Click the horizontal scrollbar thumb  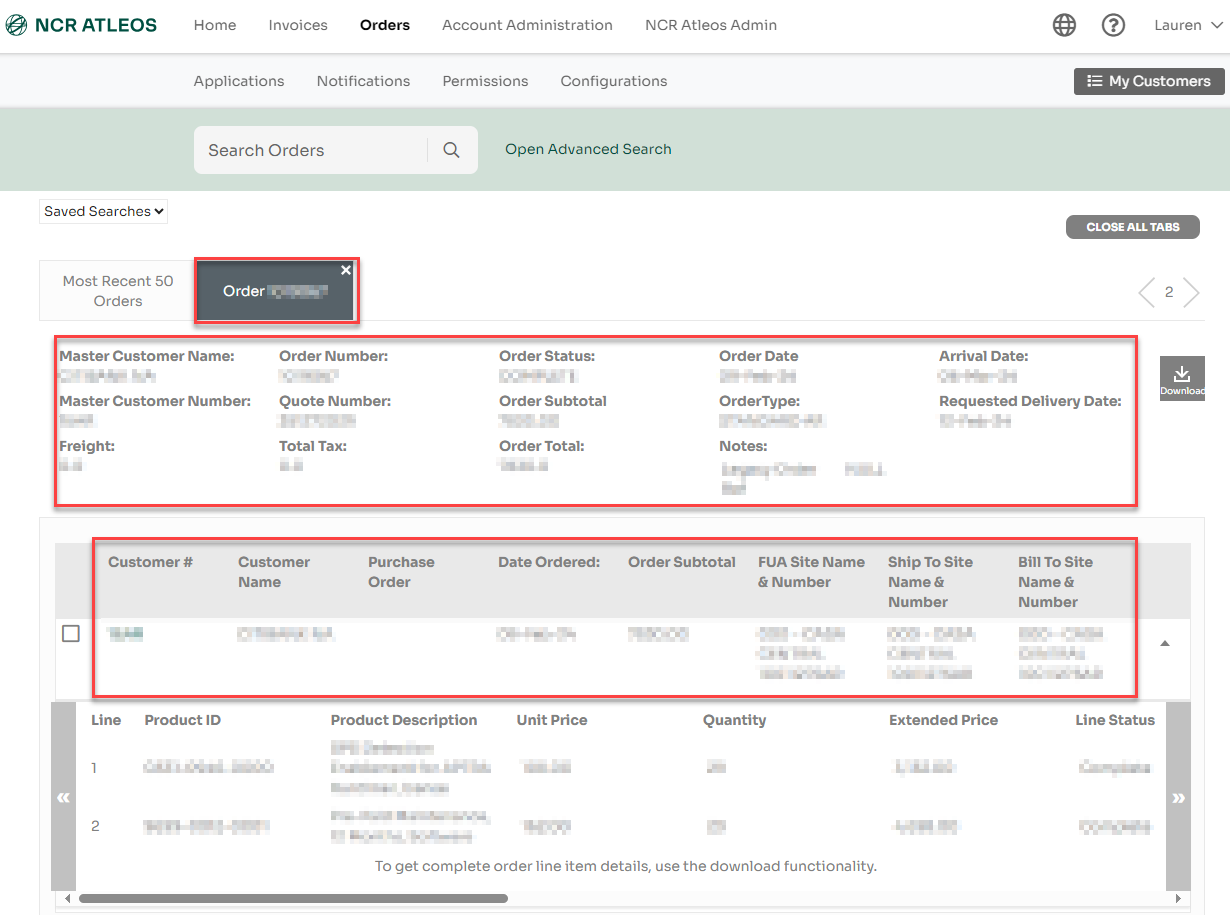293,898
